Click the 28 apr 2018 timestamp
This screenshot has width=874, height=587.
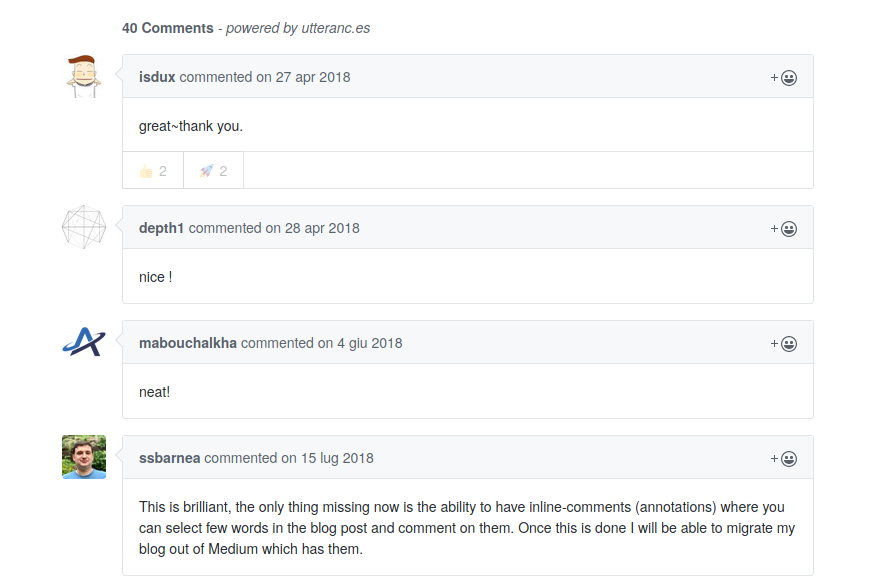pos(322,228)
